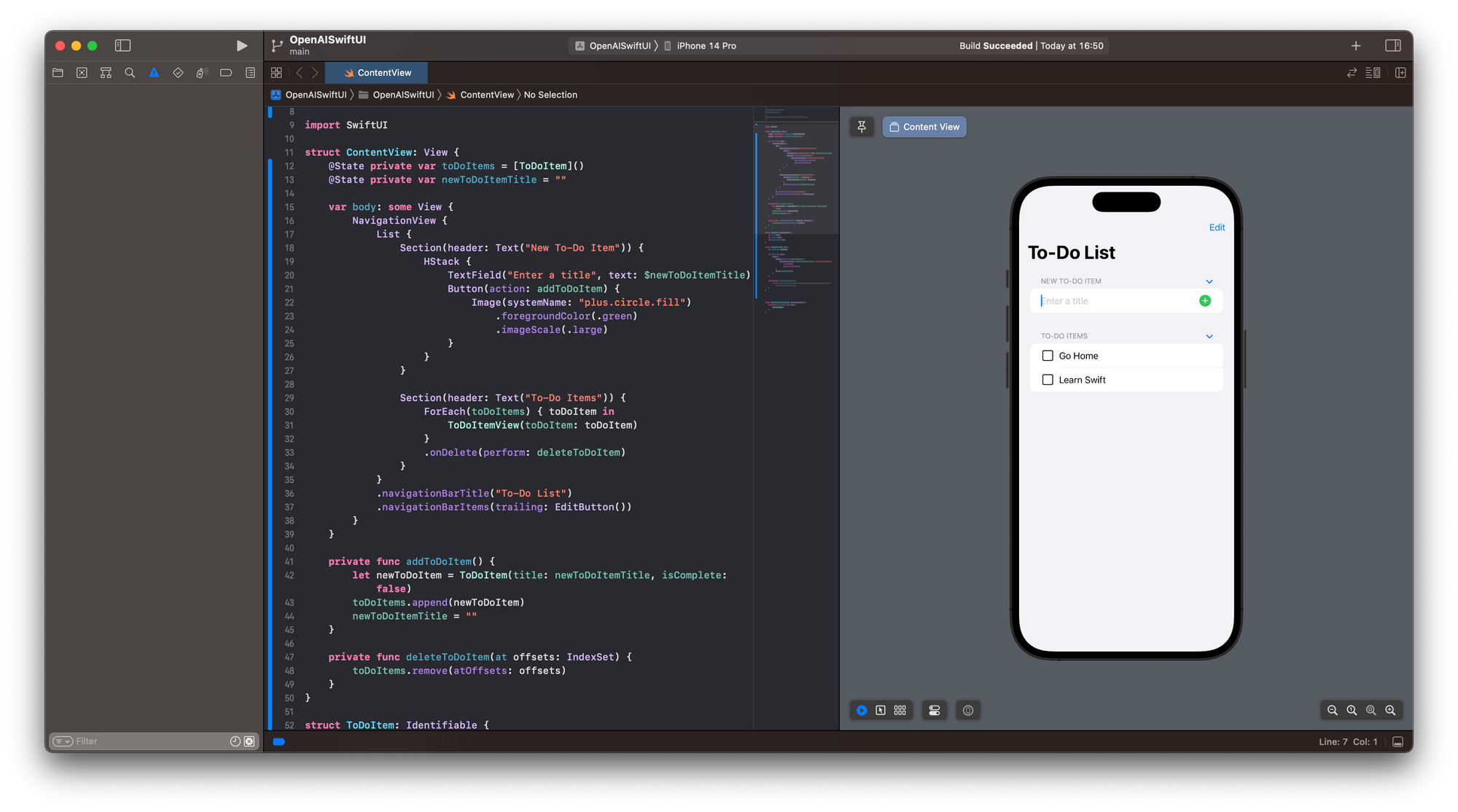
Task: Check the Learn Swift to-do item
Action: click(1048, 380)
